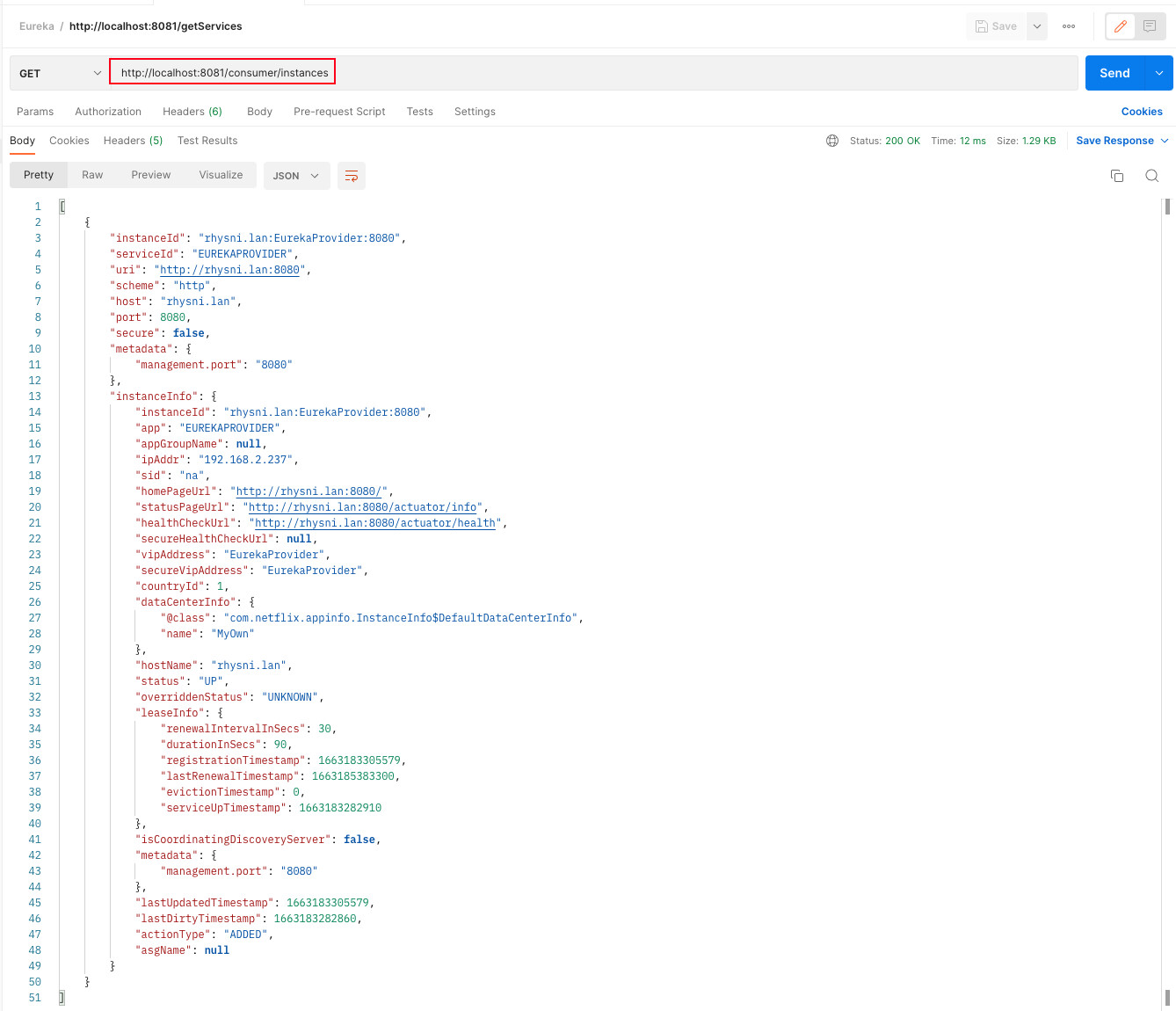
Task: Open the healthCheckUrl actuator/health link
Action: click(x=375, y=523)
